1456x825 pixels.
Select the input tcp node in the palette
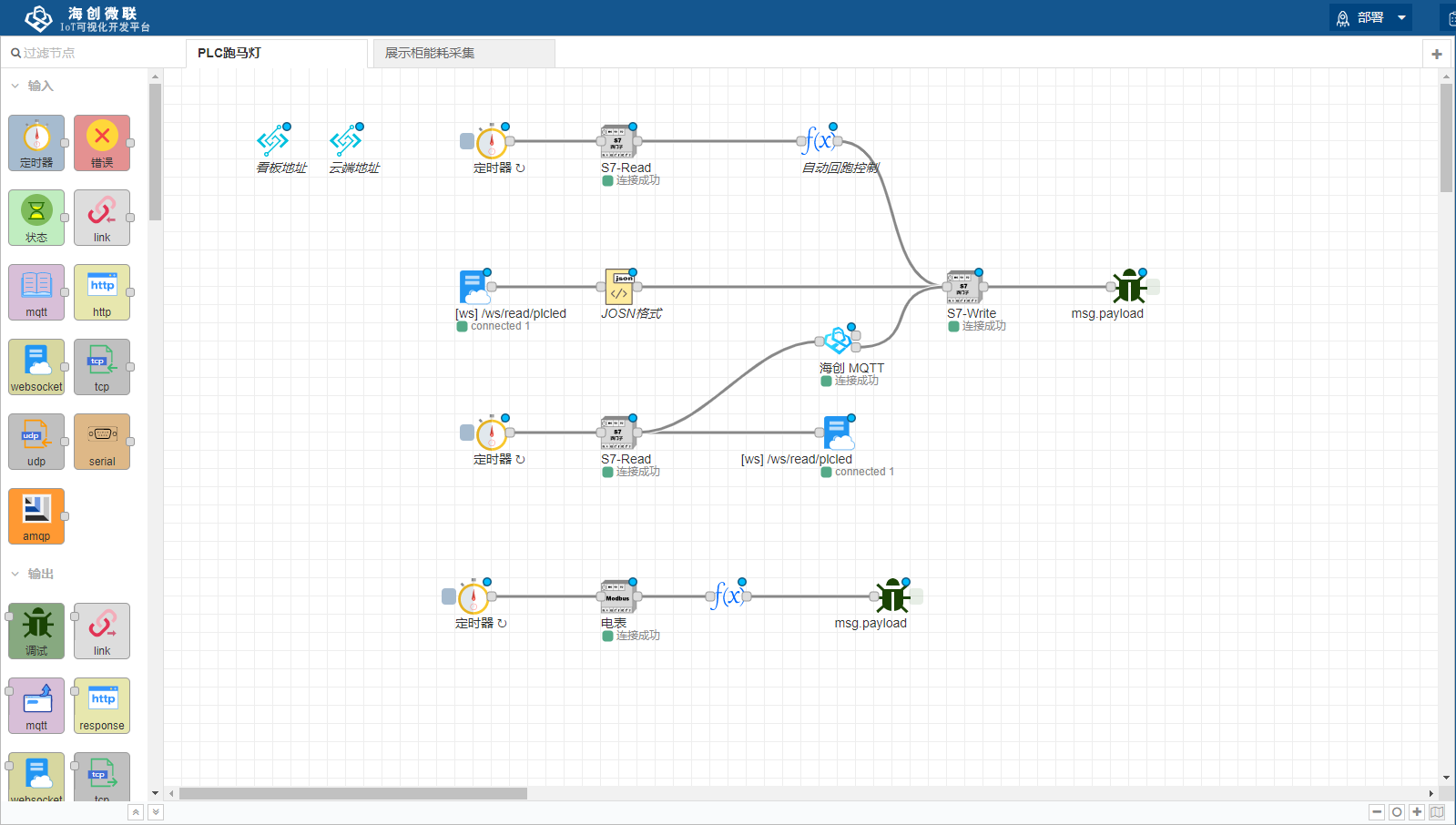pyautogui.click(x=102, y=367)
